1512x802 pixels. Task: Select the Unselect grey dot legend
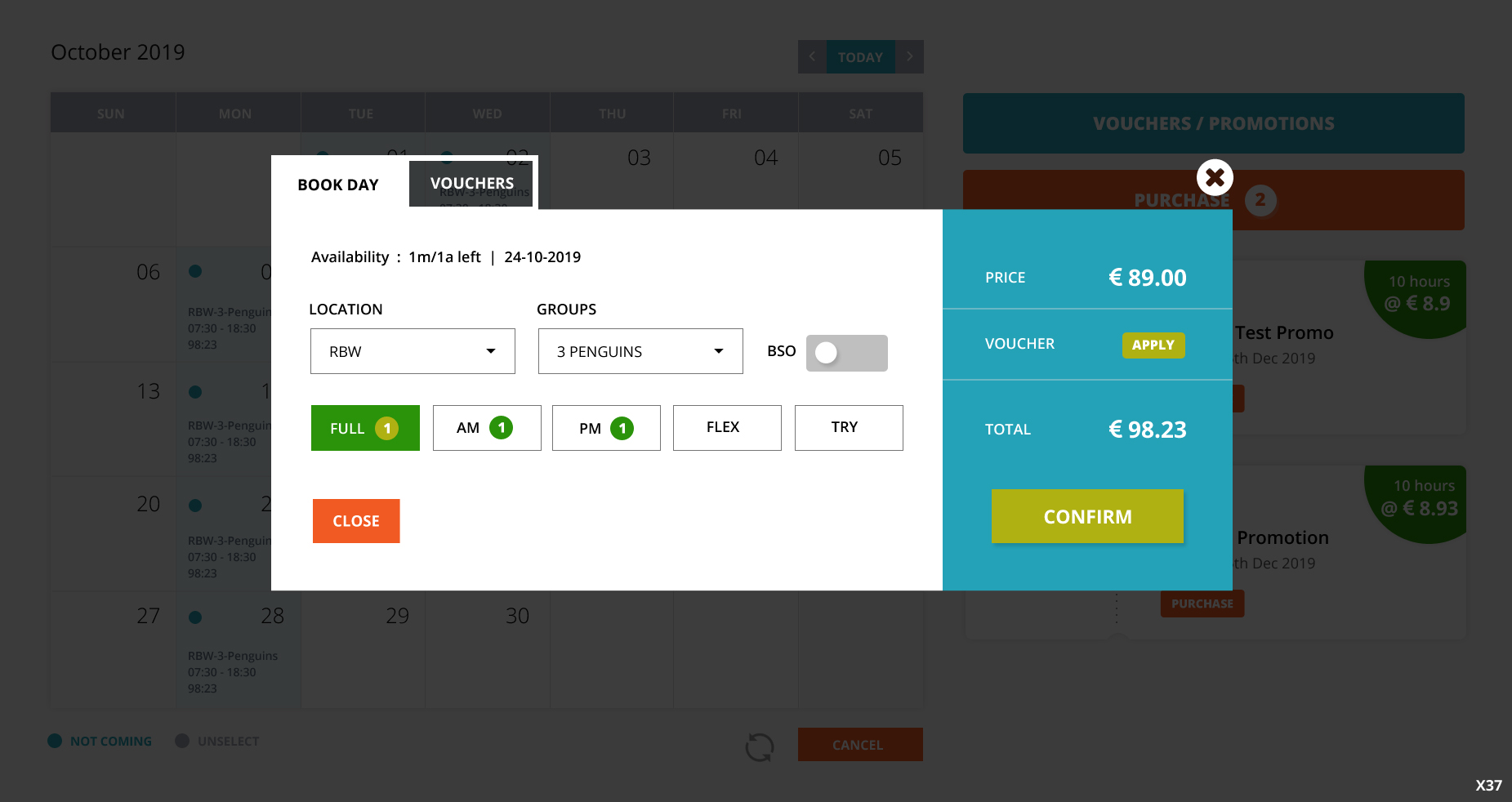[182, 741]
